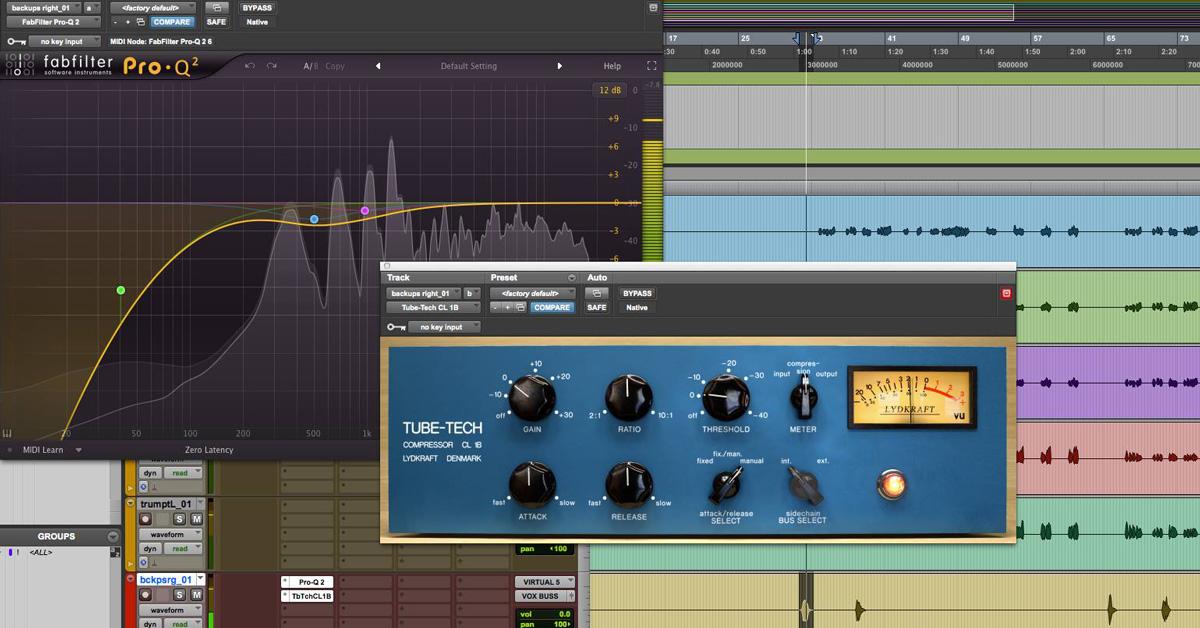
Task: Open factory default preset list in Pro-Q 2
Action: pyautogui.click(x=153, y=8)
